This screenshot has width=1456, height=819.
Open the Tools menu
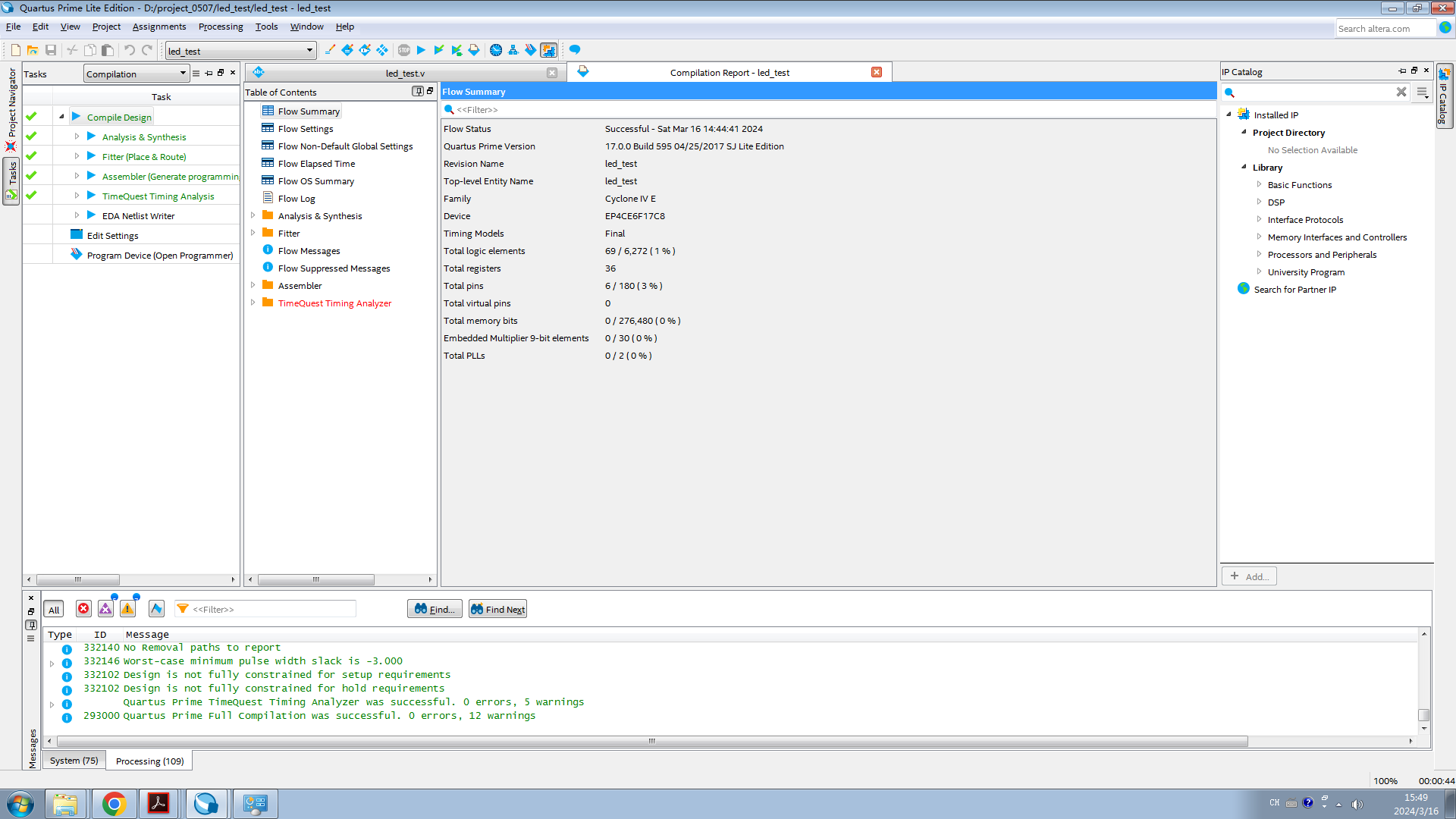[266, 27]
